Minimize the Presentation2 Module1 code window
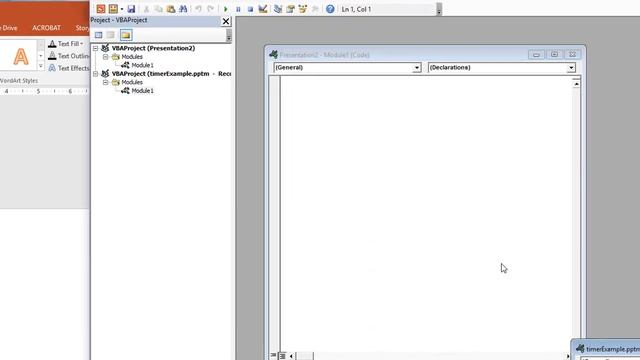 (x=536, y=54)
